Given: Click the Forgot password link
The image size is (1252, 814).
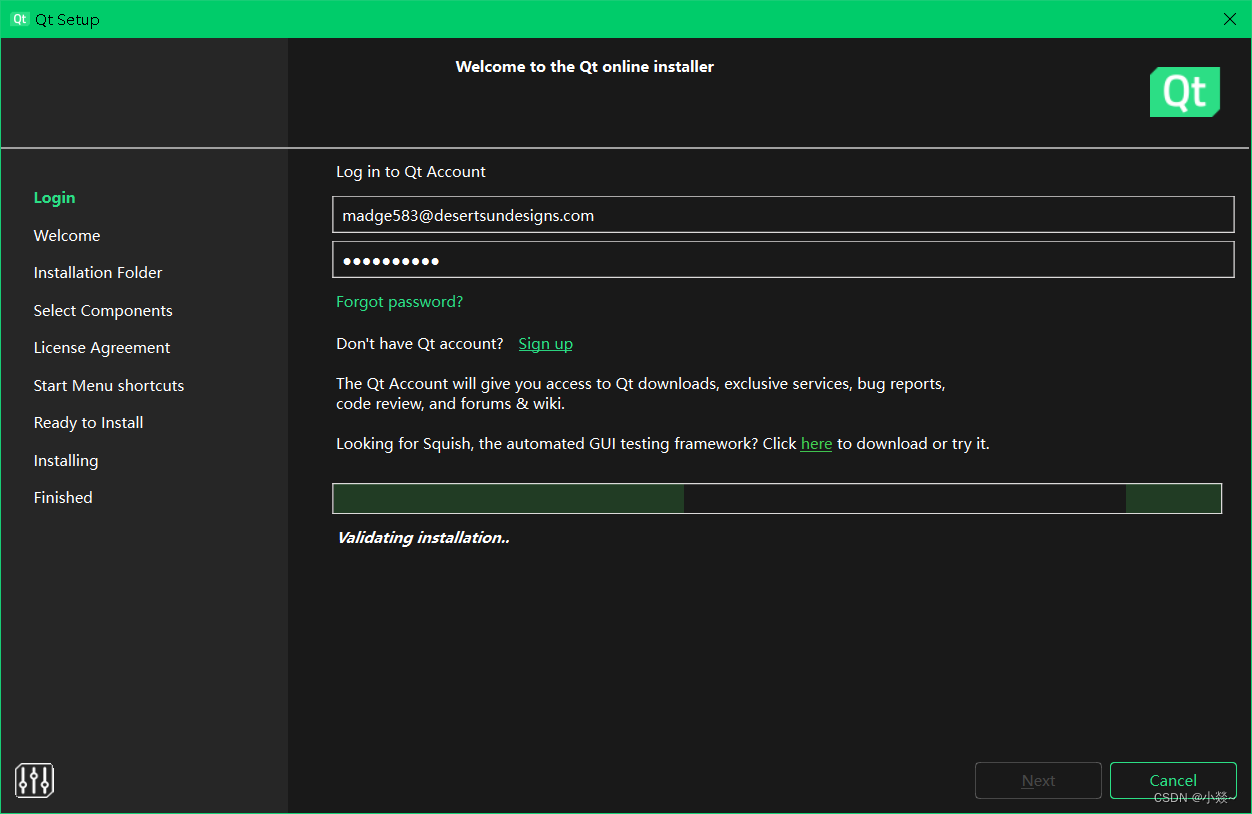Looking at the screenshot, I should [399, 301].
